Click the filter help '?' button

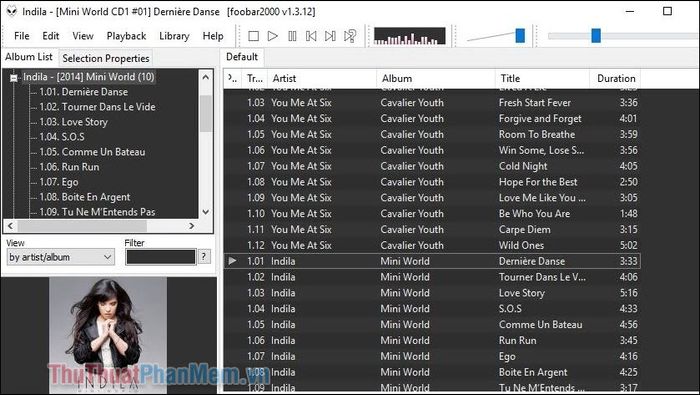[204, 257]
